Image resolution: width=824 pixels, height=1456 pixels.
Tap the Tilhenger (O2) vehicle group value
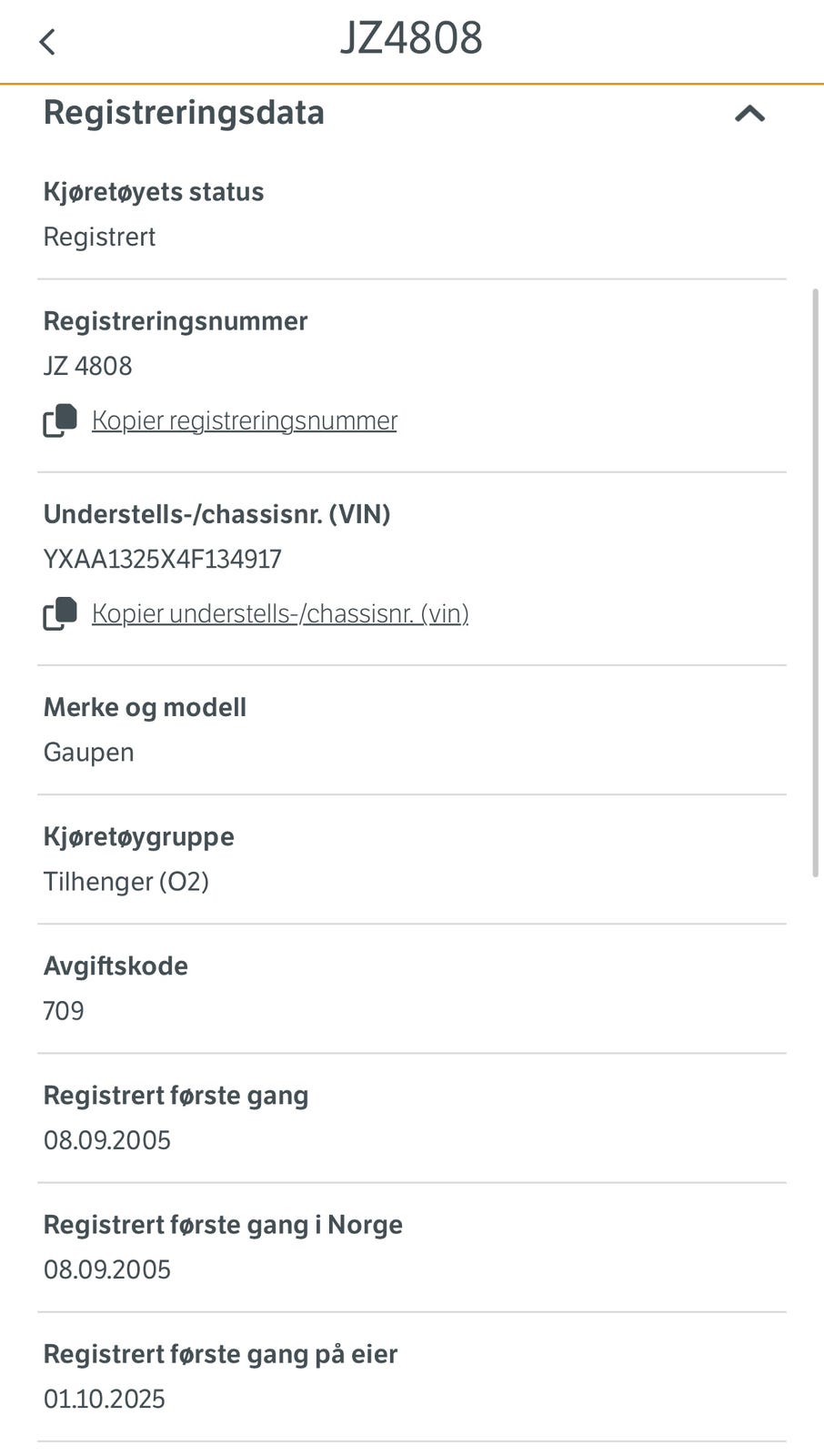126,882
